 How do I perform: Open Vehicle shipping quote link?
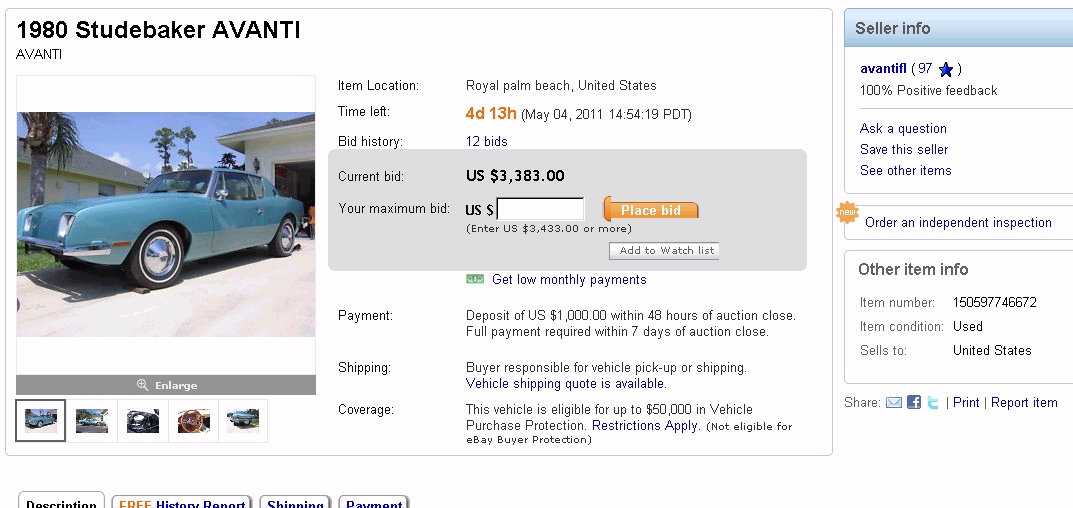[565, 384]
